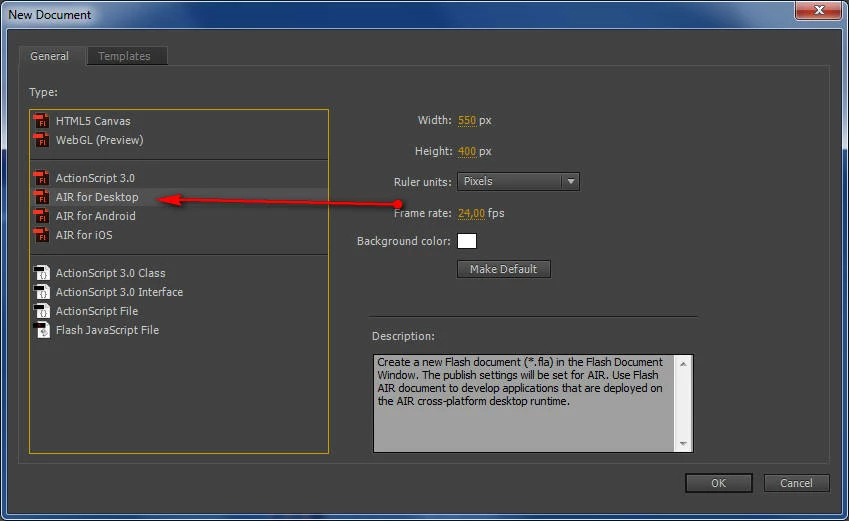The width and height of the screenshot is (849, 521).
Task: Close the New Document dialog
Action: (819, 10)
